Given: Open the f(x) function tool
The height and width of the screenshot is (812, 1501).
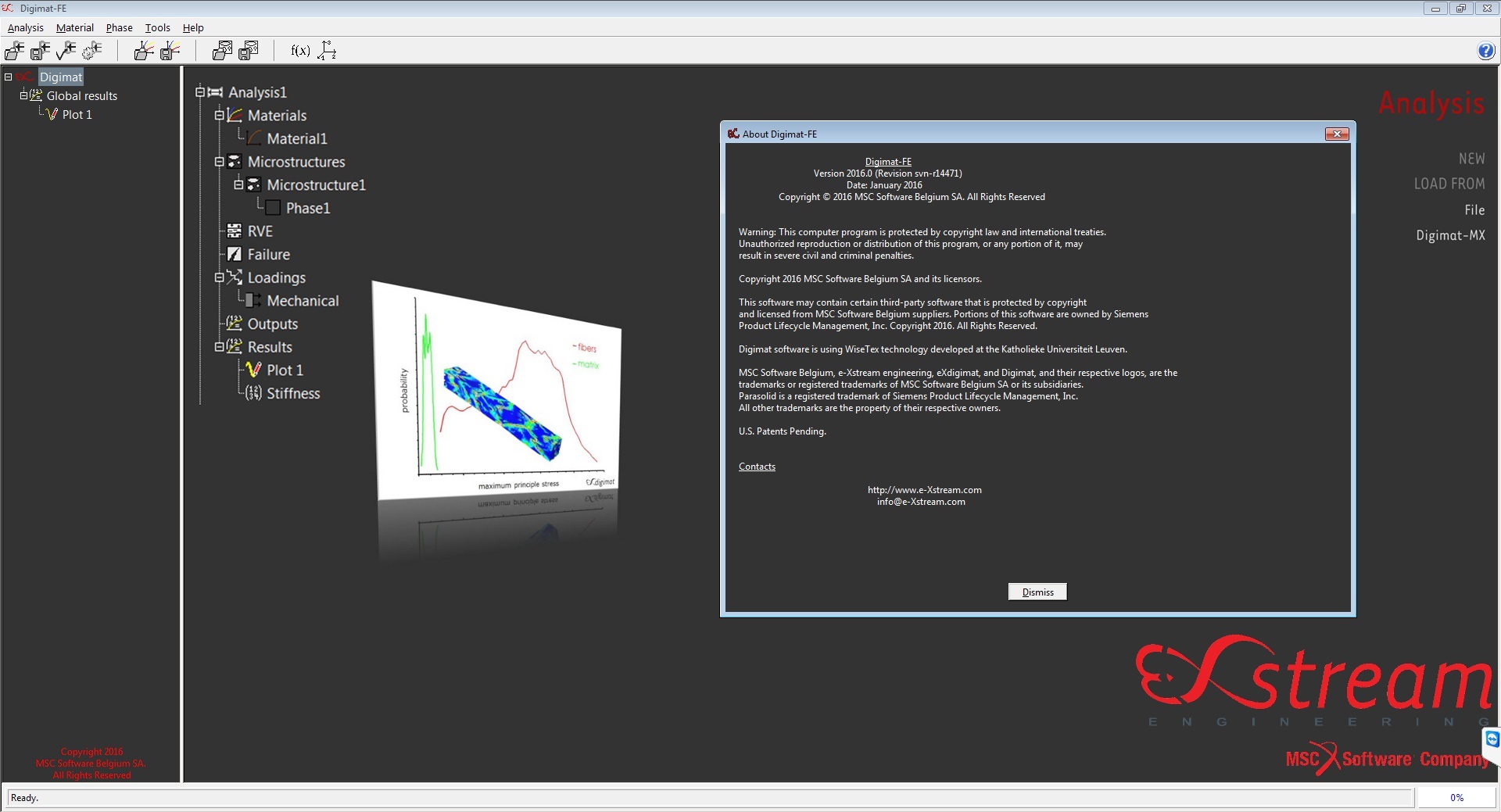Looking at the screenshot, I should click(300, 51).
